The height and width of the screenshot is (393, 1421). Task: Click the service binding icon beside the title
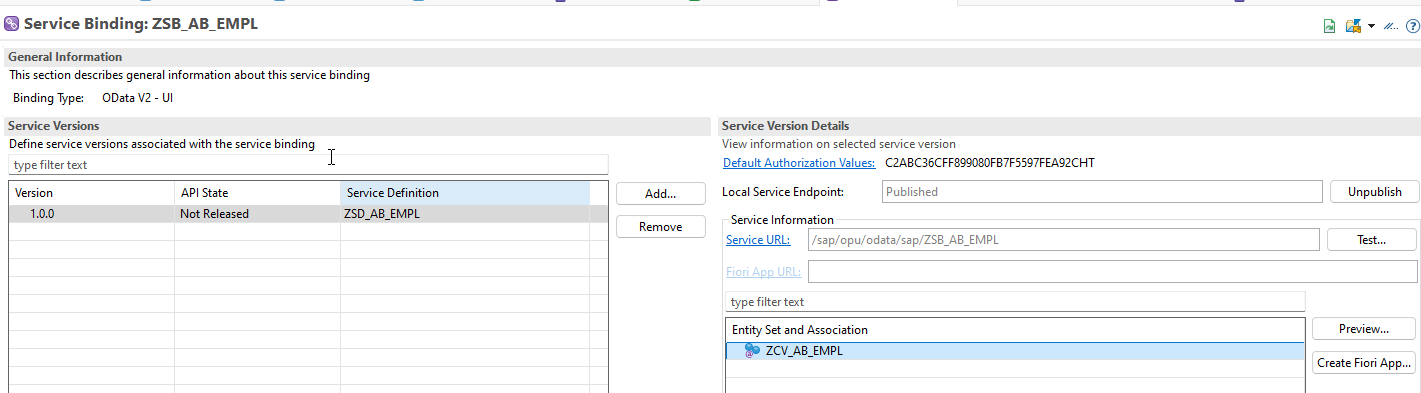[11, 23]
